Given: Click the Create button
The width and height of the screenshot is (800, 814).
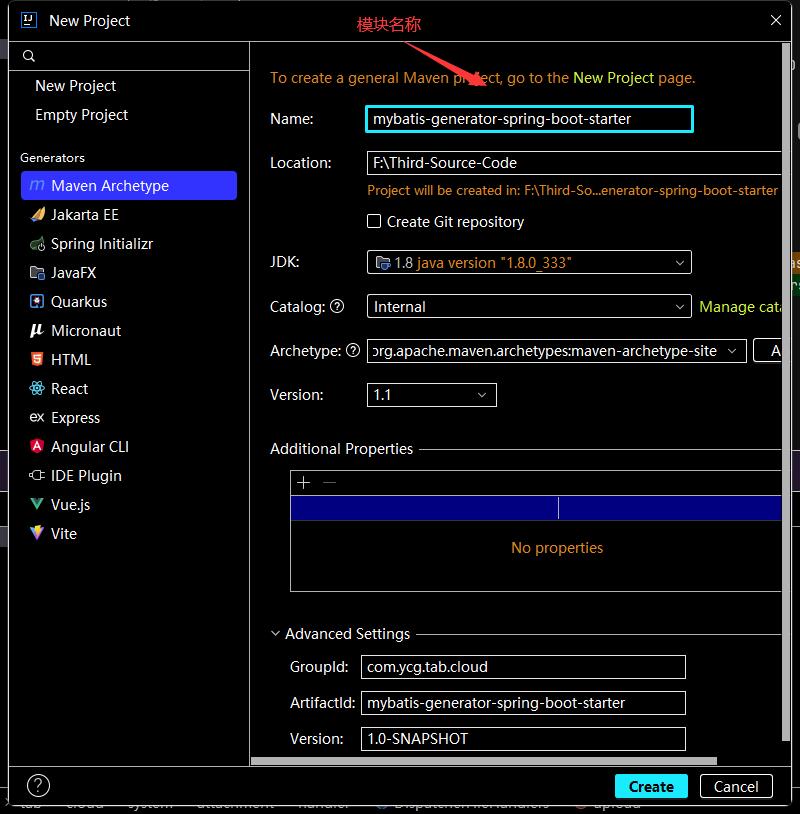Looking at the screenshot, I should click(651, 787).
